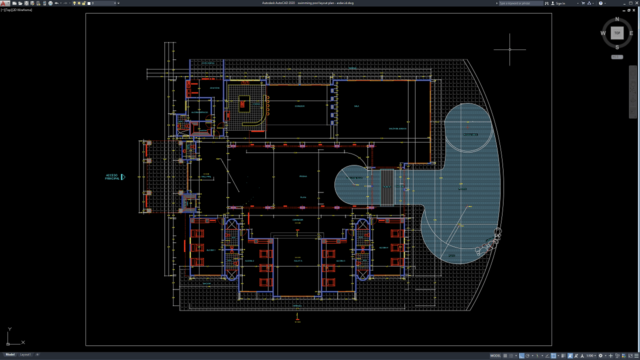Screen dimensions: 640x360
Task: Click the Save As icon in Quick Access toolbar
Action: (x=32, y=3)
